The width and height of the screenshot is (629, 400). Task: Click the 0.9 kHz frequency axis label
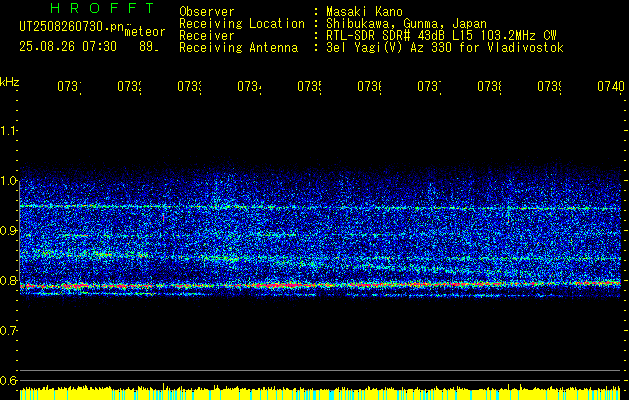[x=8, y=231]
